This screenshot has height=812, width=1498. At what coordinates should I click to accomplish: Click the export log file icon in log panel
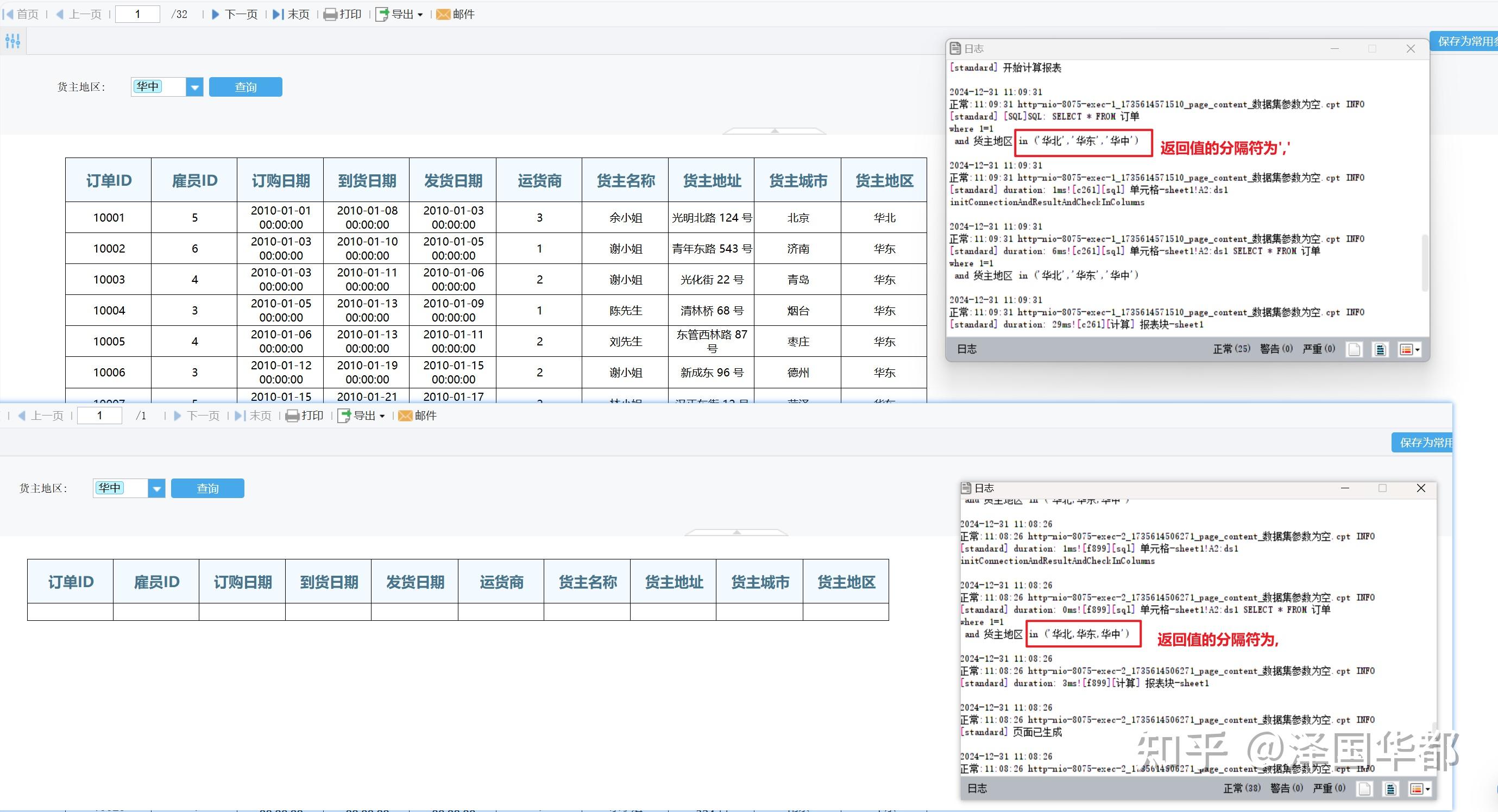pos(1380,349)
